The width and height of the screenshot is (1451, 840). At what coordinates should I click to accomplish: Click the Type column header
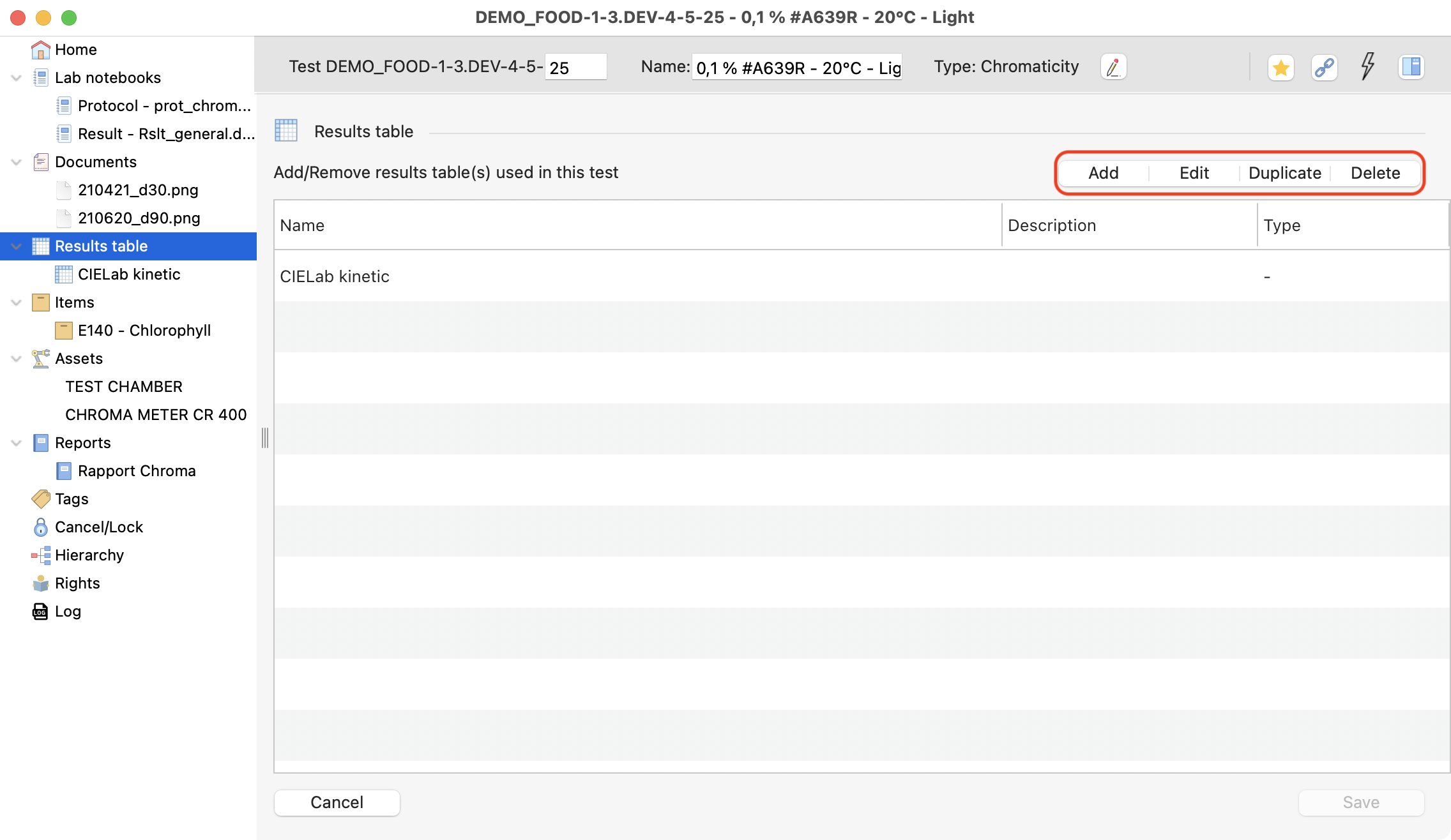pos(1353,225)
